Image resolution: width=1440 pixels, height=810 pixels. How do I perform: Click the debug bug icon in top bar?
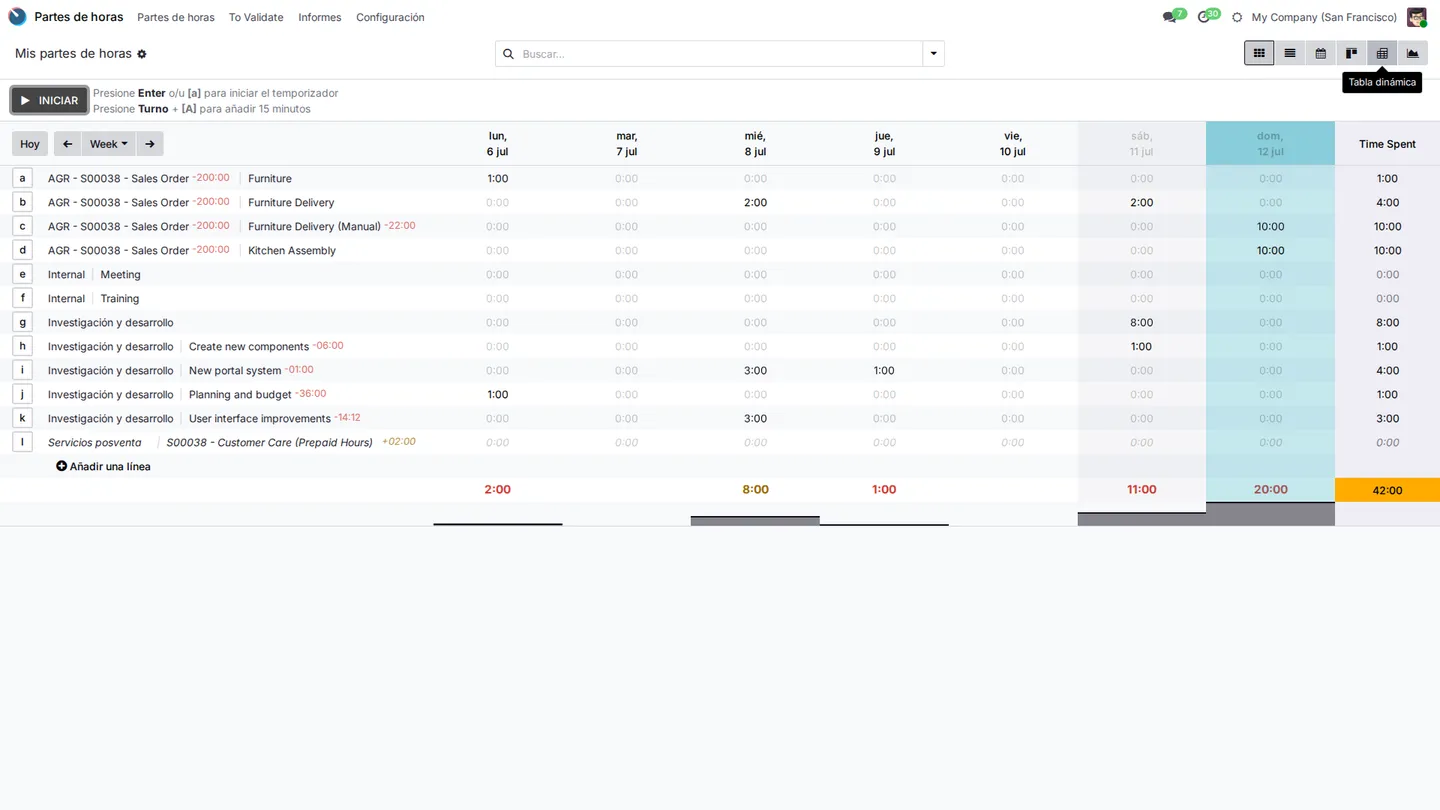click(1237, 17)
